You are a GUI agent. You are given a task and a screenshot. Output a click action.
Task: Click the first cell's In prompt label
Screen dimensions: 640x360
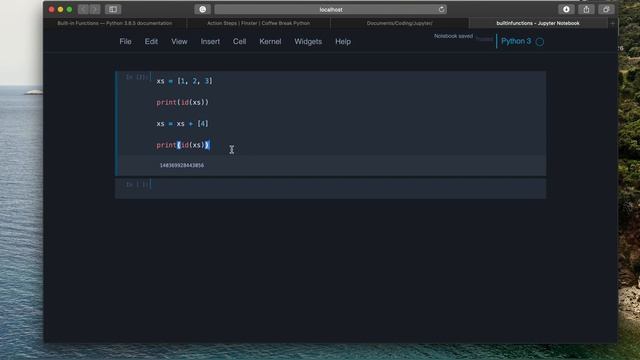click(x=136, y=77)
